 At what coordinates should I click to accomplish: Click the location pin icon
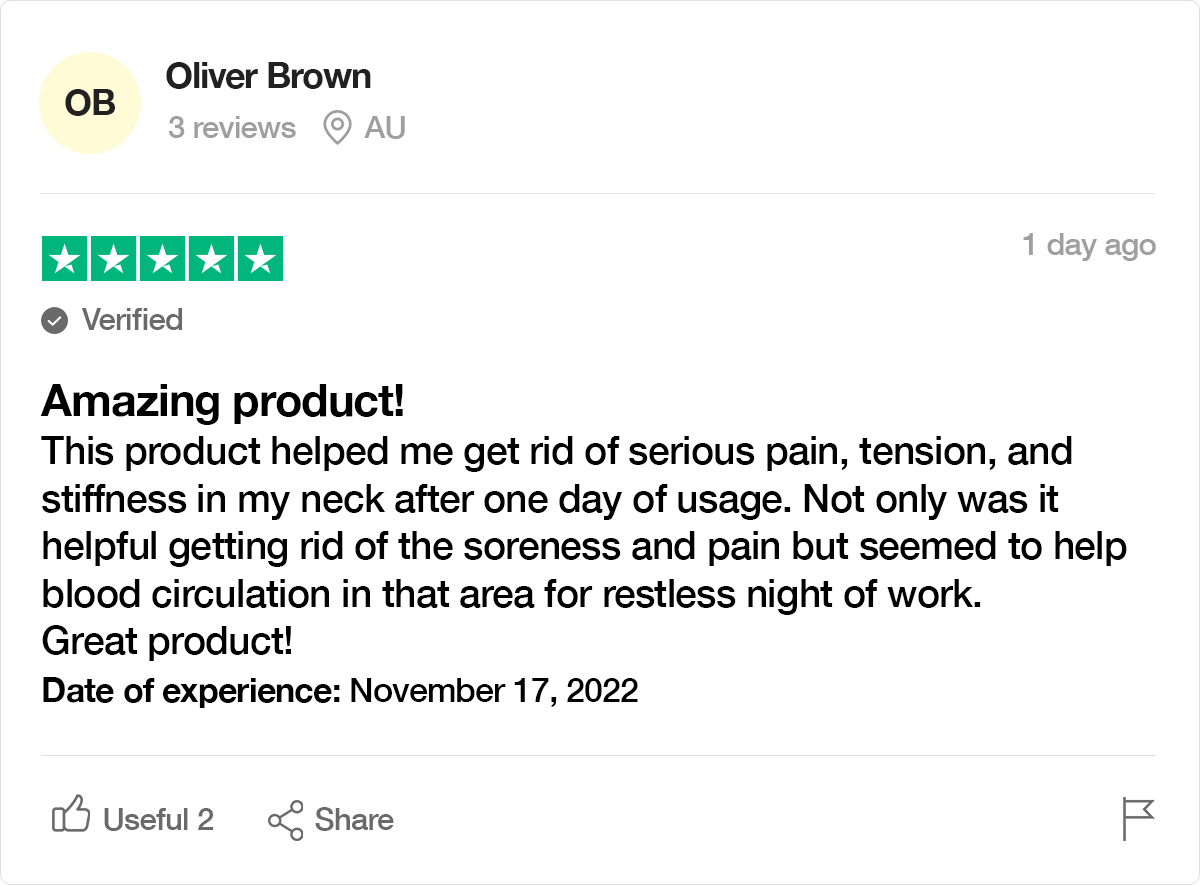(338, 128)
